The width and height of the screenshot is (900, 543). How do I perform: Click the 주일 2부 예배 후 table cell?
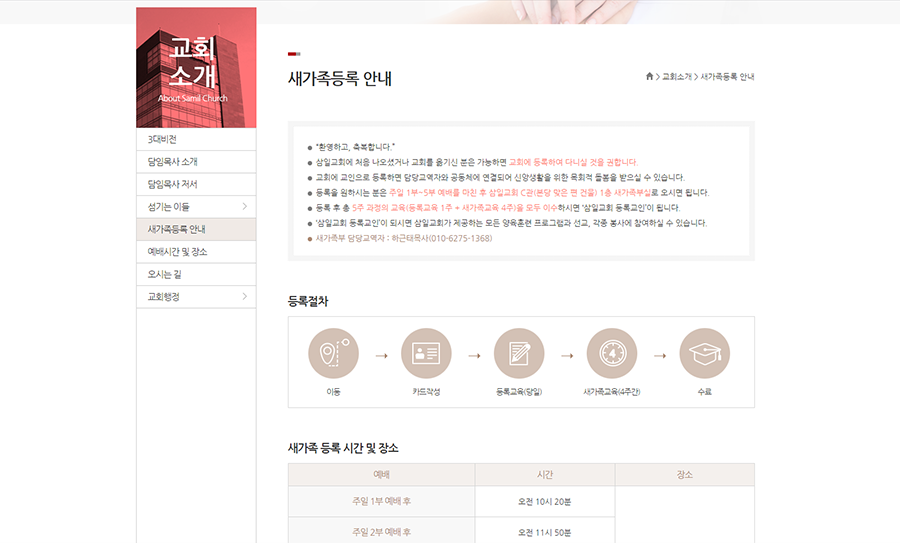pos(382,532)
